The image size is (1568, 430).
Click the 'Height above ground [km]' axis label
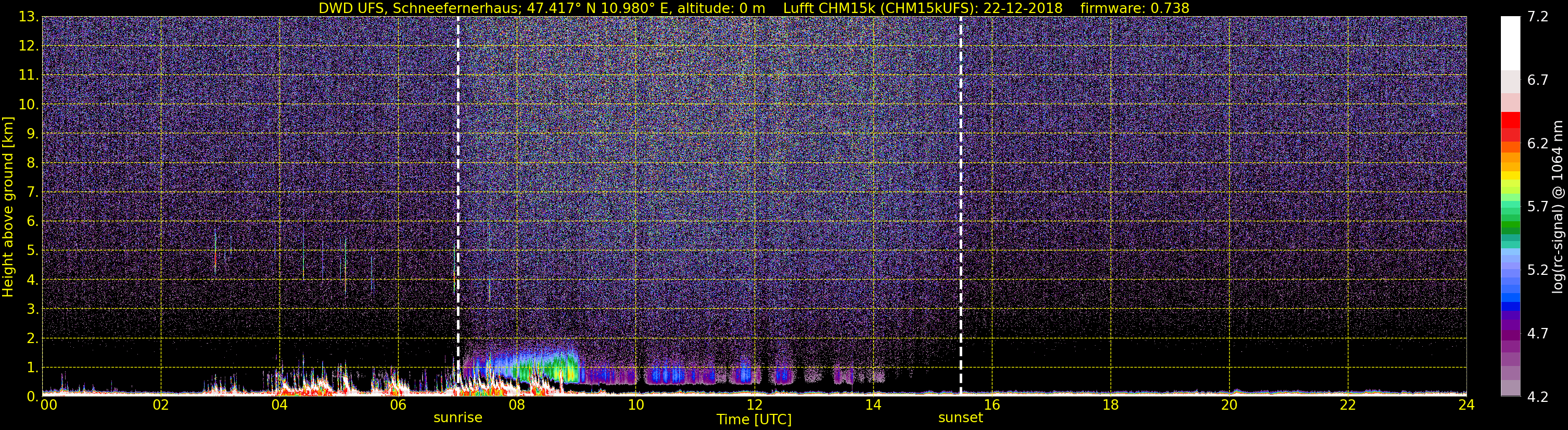(8, 207)
